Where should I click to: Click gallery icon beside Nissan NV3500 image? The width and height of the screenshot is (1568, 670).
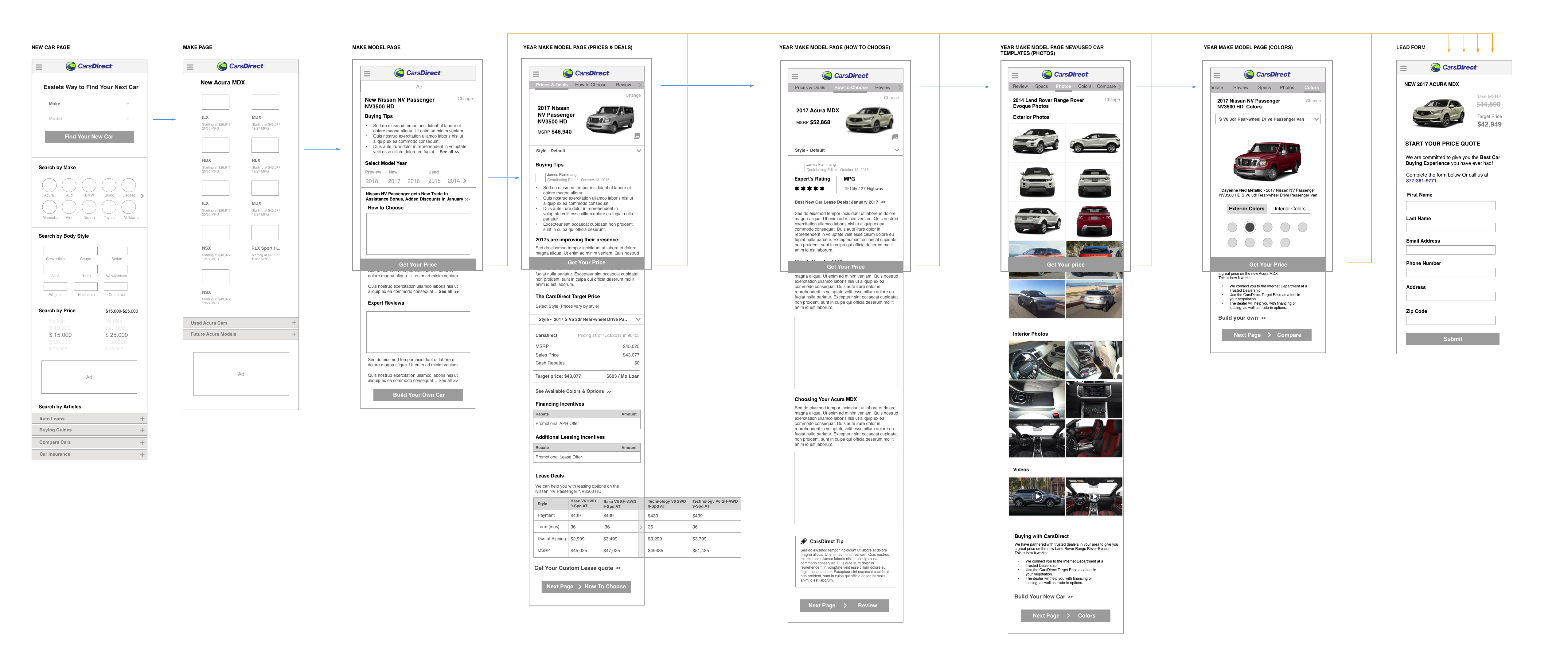(637, 136)
